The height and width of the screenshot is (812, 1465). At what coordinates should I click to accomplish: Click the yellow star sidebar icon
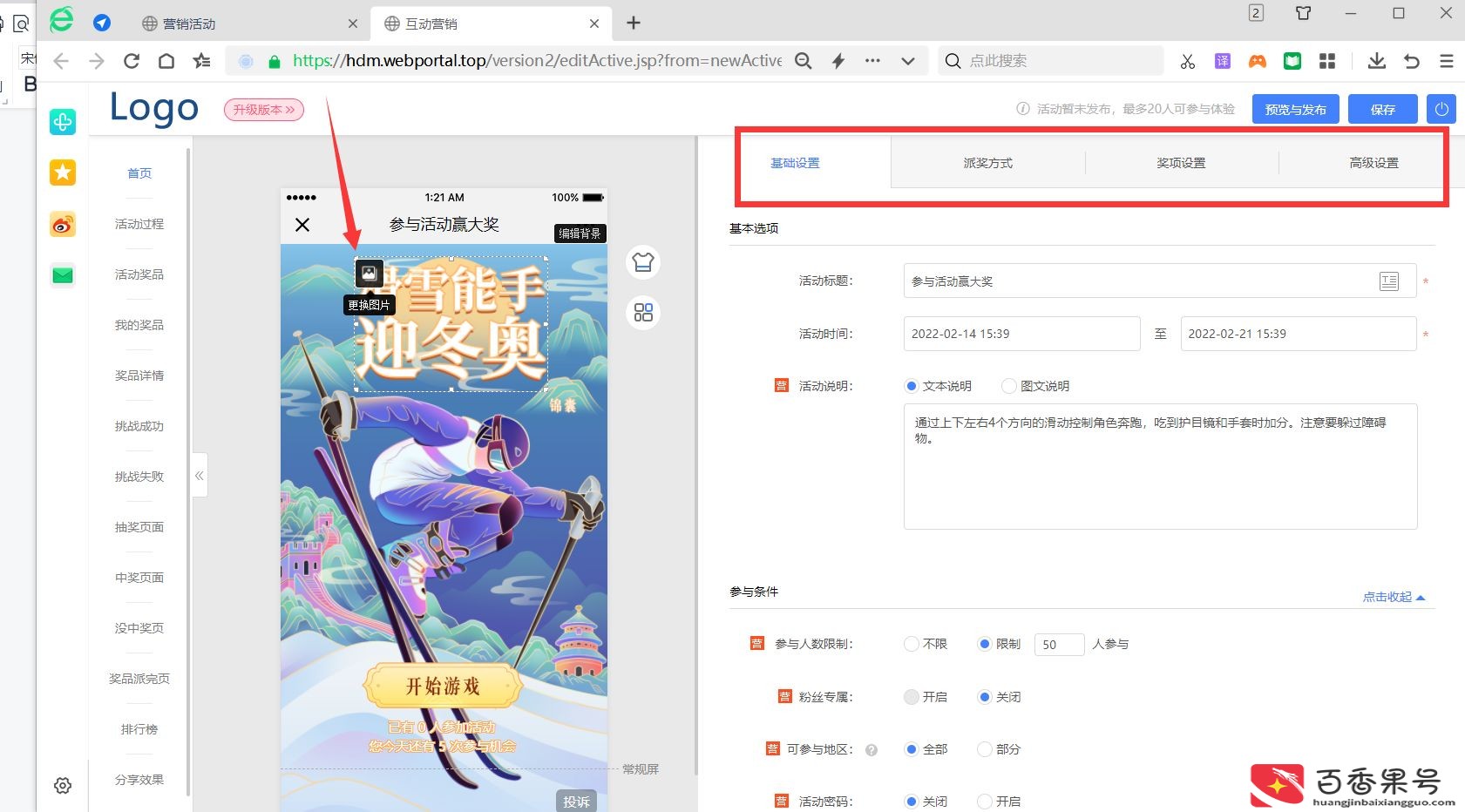coord(63,173)
